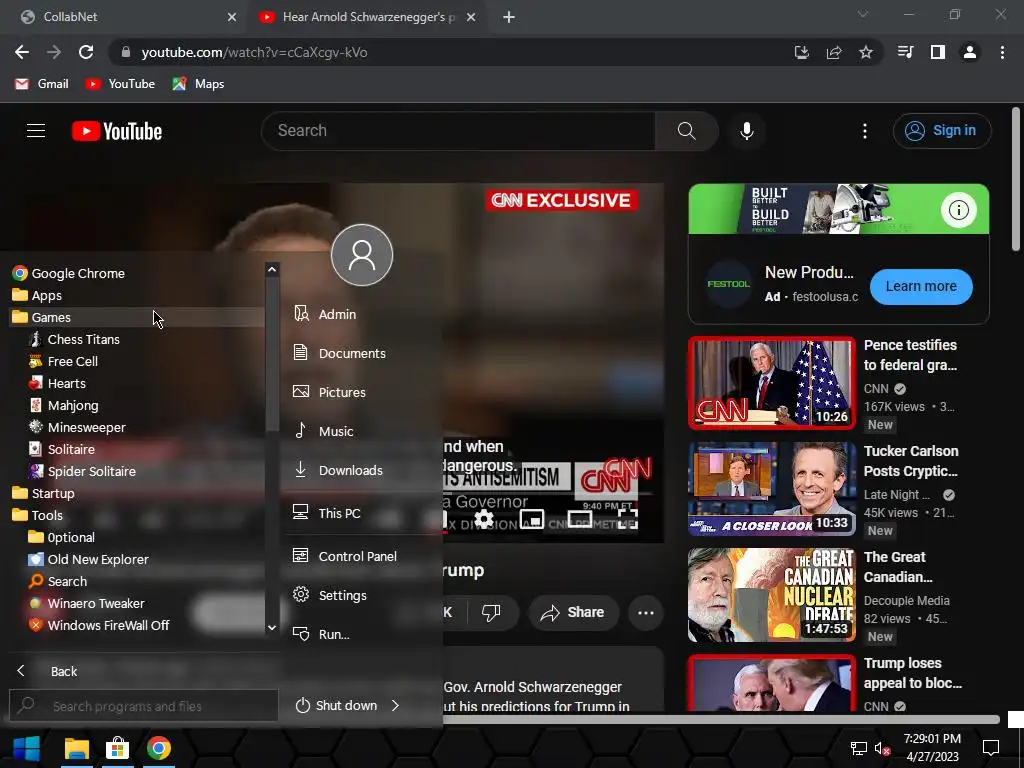Screen dimensions: 1024x768
Task: Click YouTube Sign in button
Action: tap(942, 131)
